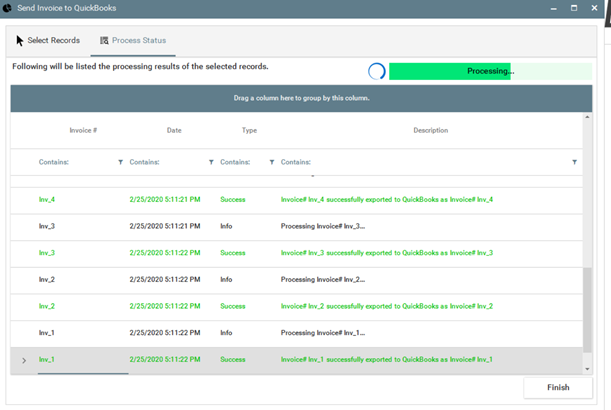Image resolution: width=611 pixels, height=410 pixels.
Task: Switch to the Select Records tab
Action: pyautogui.click(x=53, y=41)
